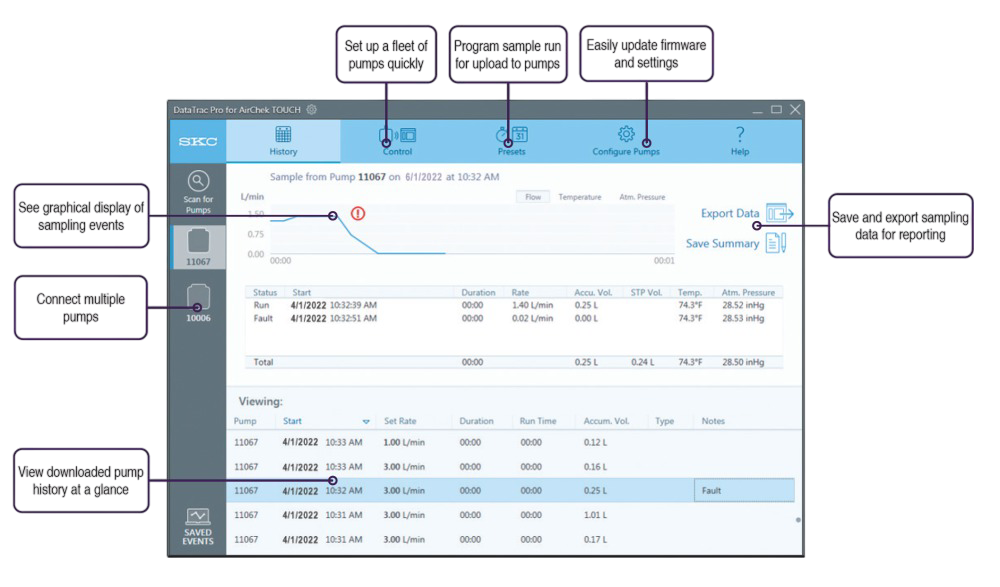Open the Control tab
Image resolution: width=1000 pixels, height=587 pixels.
pyautogui.click(x=397, y=141)
